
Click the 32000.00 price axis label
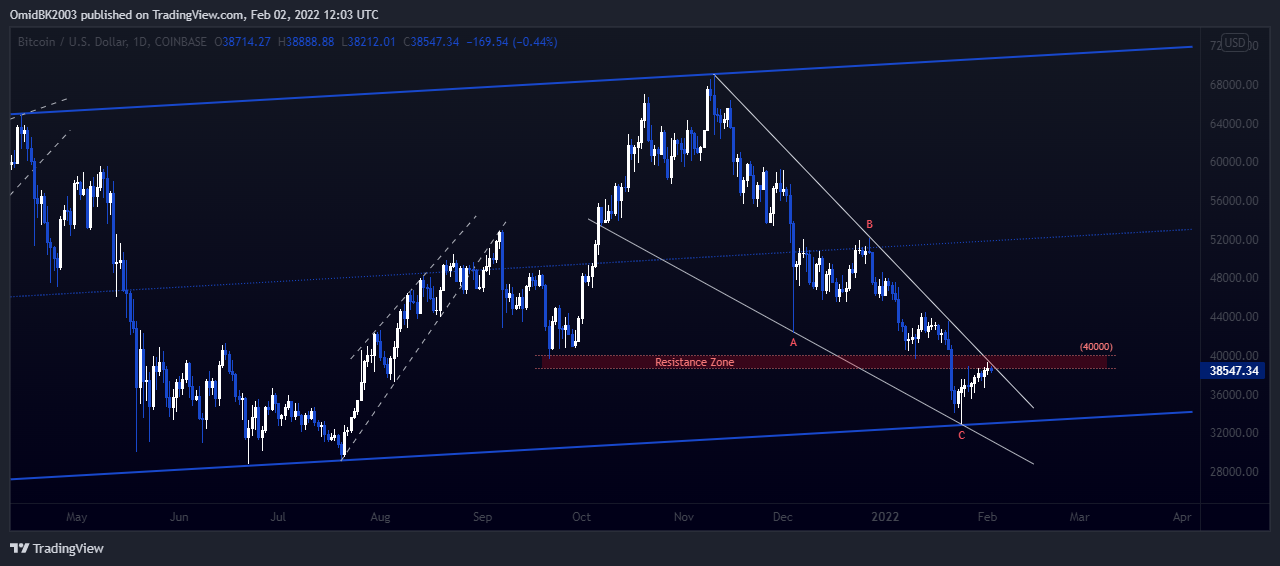tap(1232, 433)
